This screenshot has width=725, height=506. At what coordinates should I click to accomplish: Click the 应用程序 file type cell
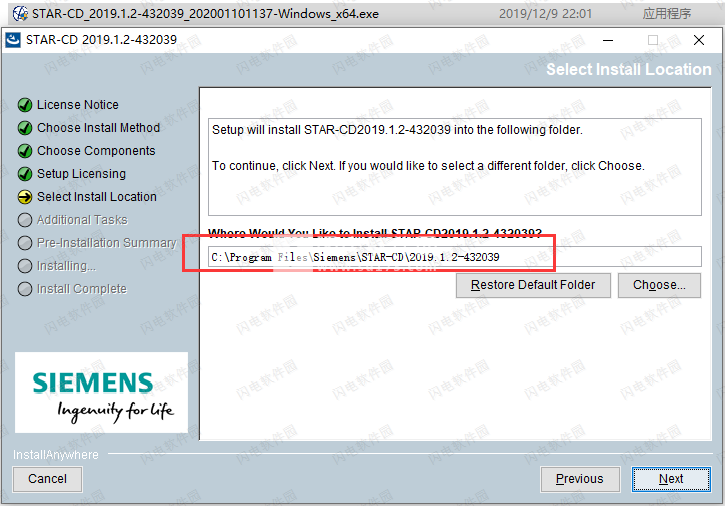tap(667, 14)
